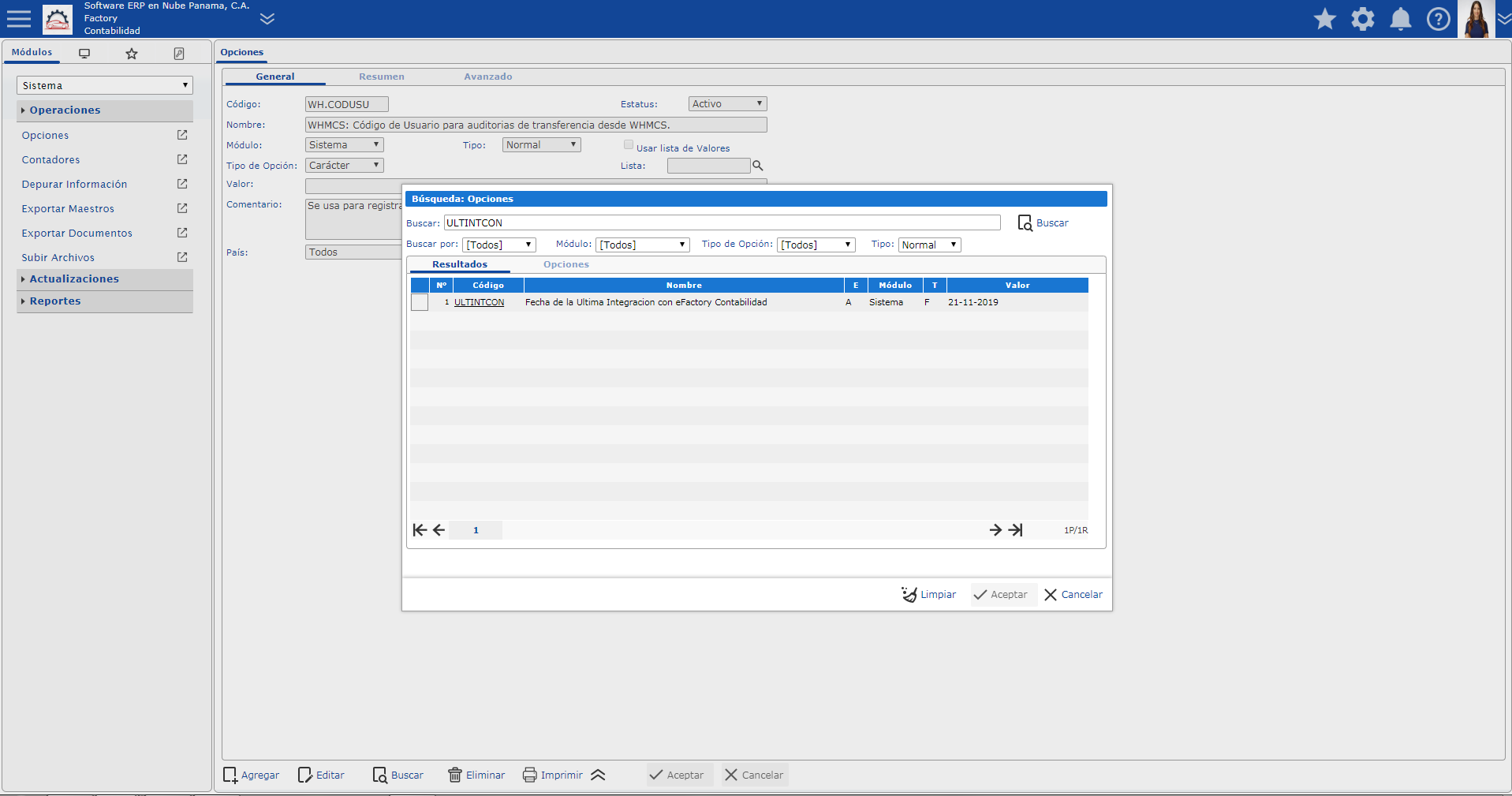The height and width of the screenshot is (796, 1512).
Task: Open the Módulo Sistema form dropdown
Action: 344,145
